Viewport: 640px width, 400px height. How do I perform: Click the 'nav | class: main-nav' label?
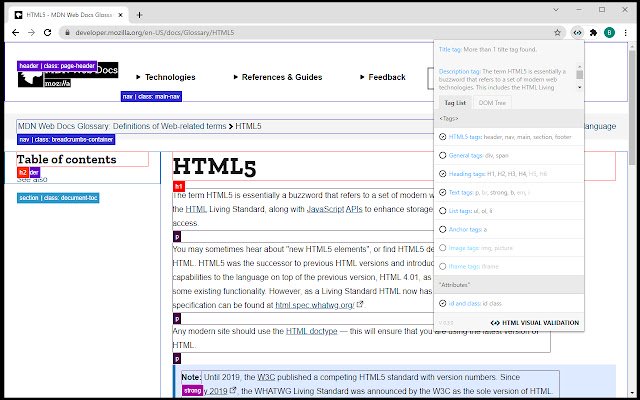point(151,97)
